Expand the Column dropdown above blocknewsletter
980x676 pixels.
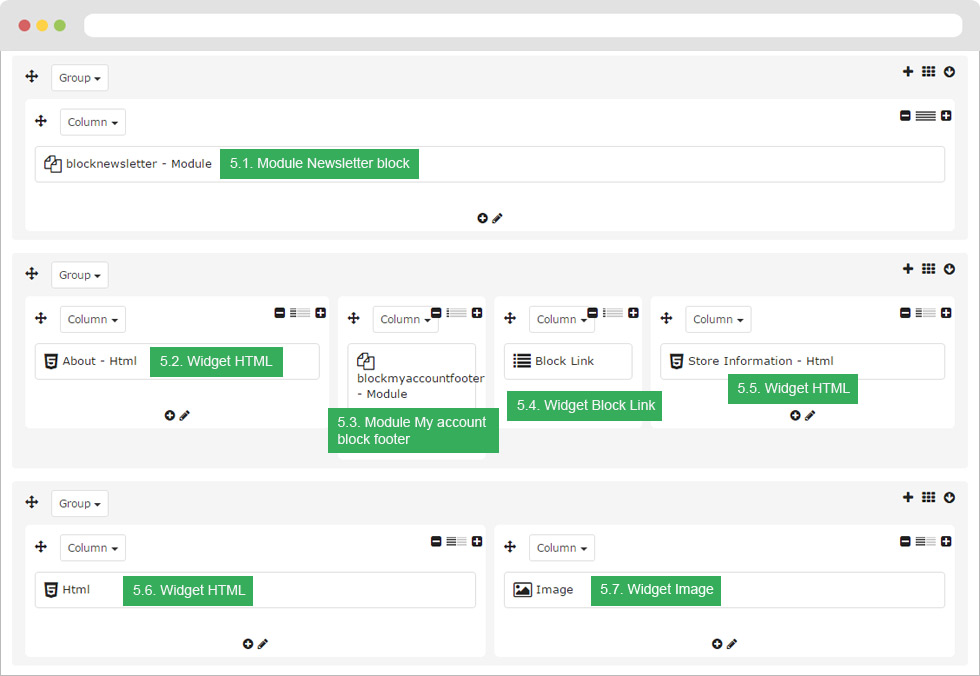click(92, 122)
